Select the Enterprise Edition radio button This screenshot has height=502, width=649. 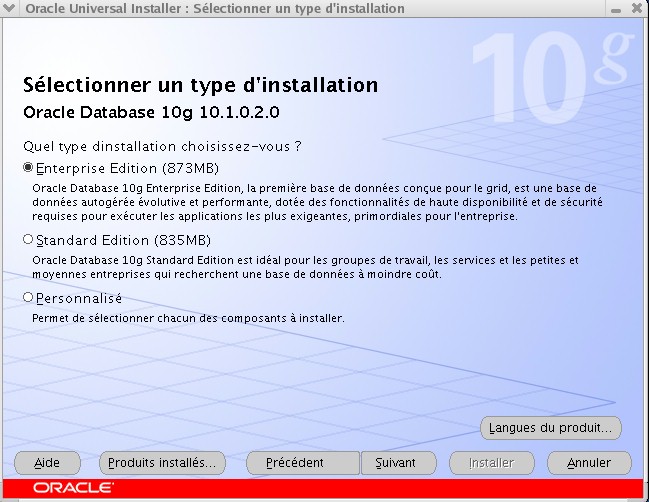28,167
